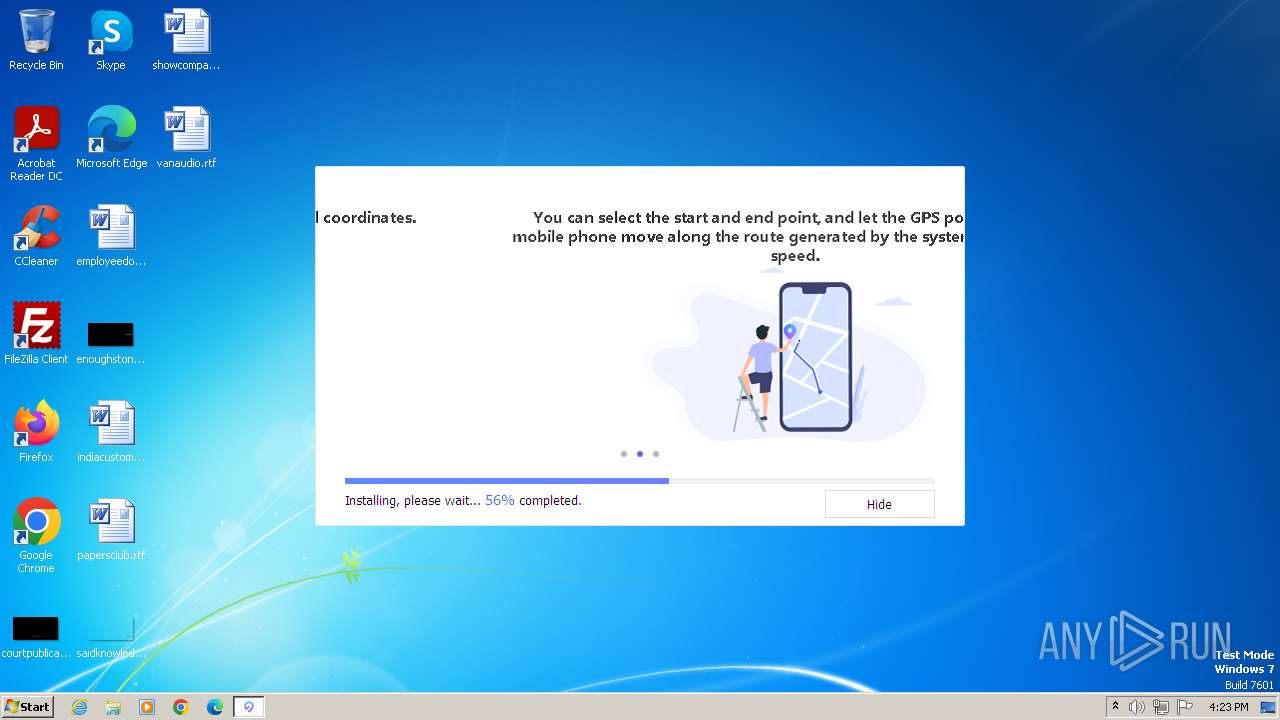Select the indiacustom... Word document

coord(111,432)
